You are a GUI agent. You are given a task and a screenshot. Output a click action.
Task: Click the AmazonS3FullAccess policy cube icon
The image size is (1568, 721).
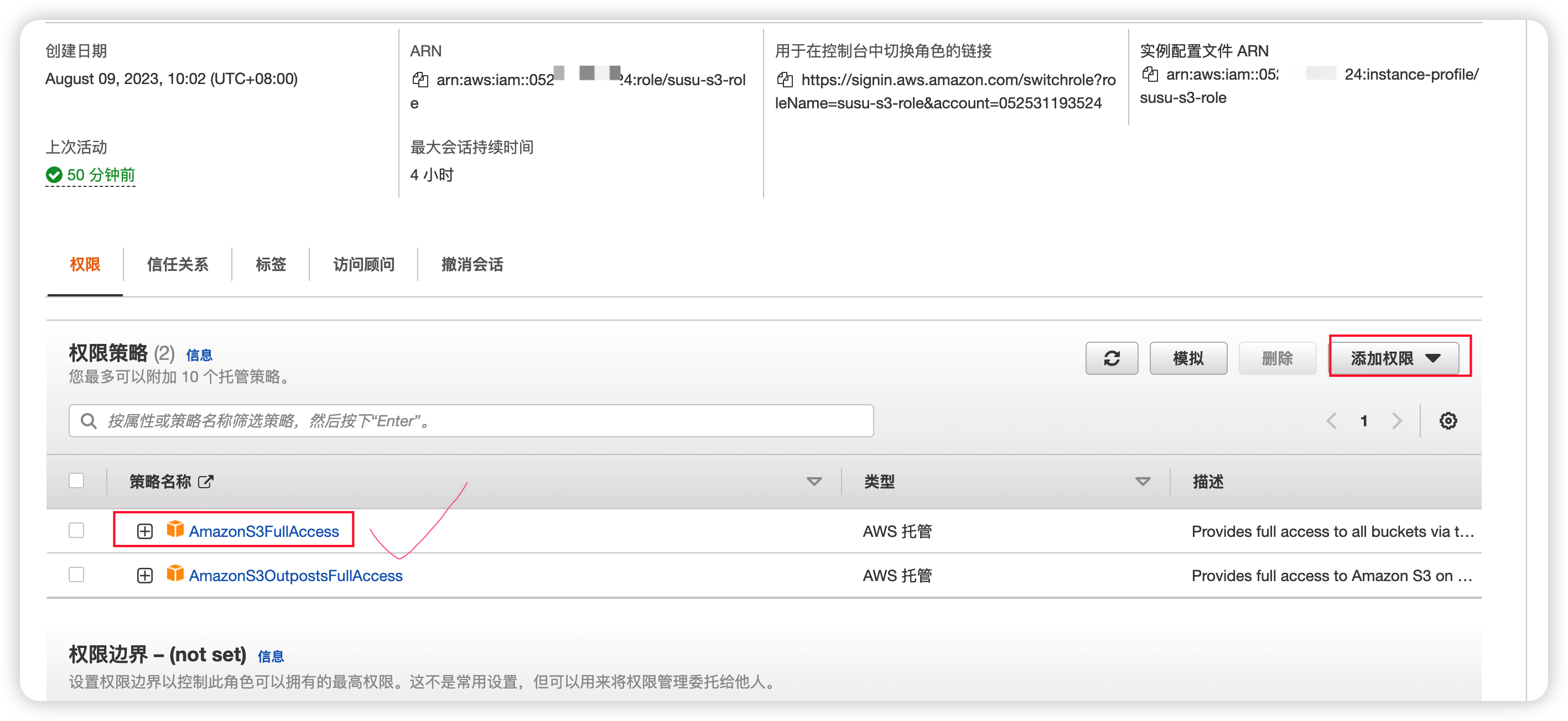coord(175,529)
